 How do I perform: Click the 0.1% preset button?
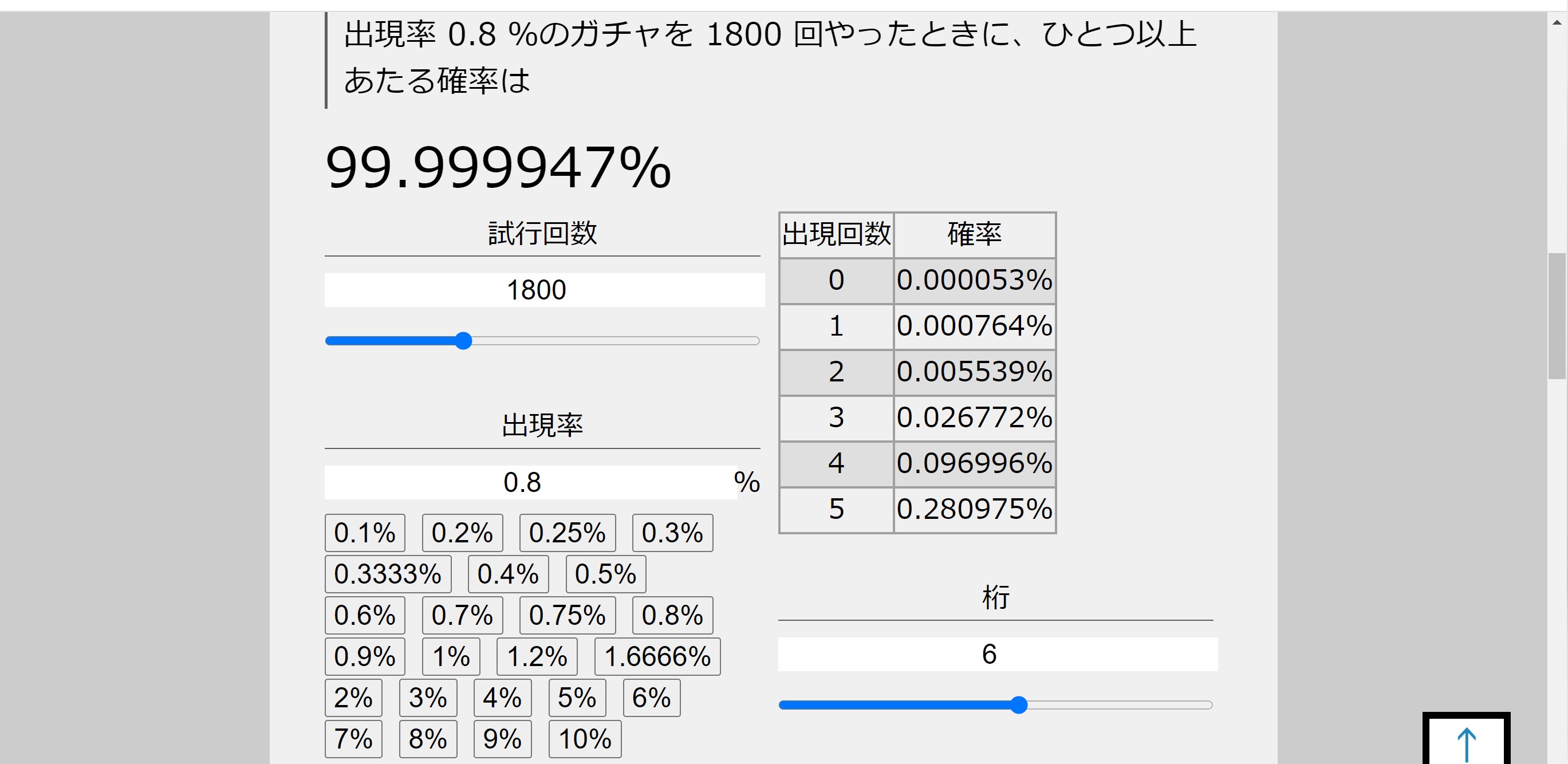point(365,533)
